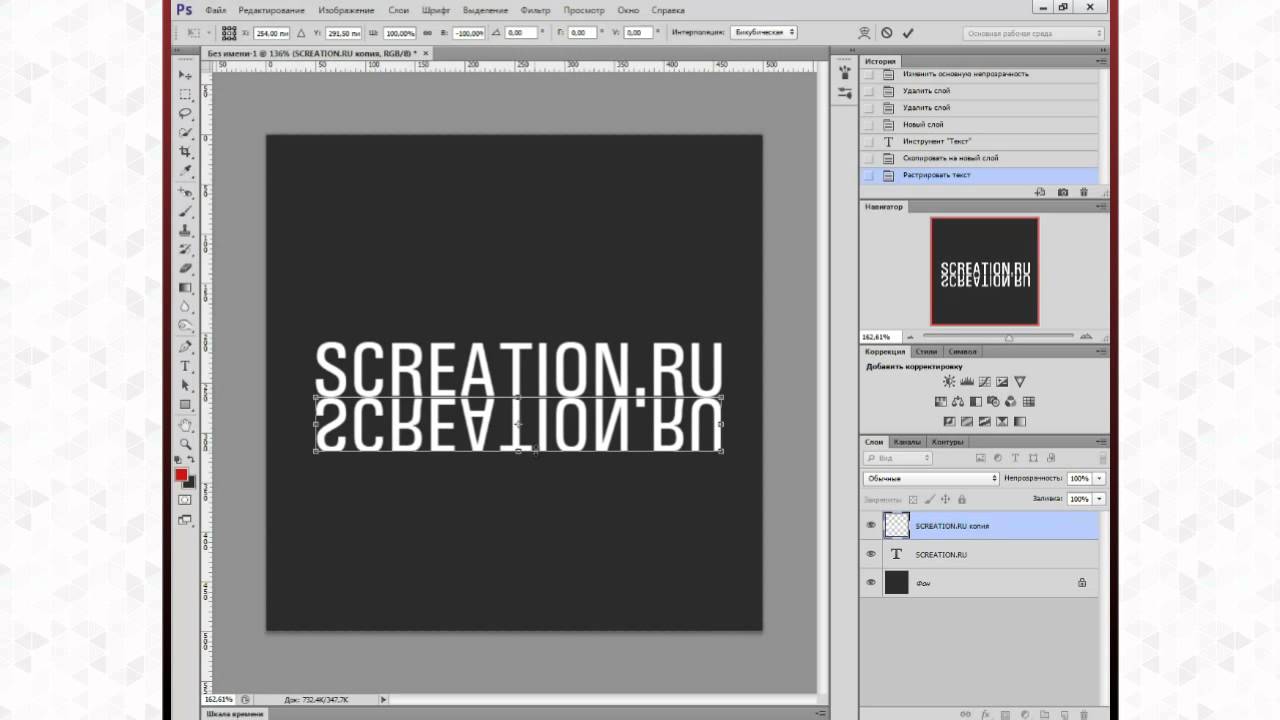Set history brush source for Новый слой
Viewport: 1280px width, 720px height.
pyautogui.click(x=868, y=124)
